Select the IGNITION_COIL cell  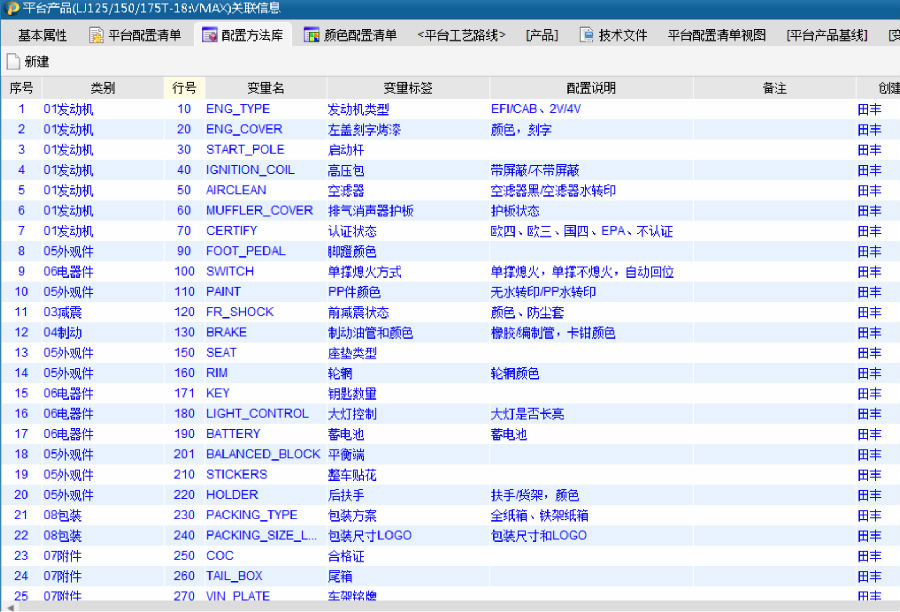coord(266,170)
